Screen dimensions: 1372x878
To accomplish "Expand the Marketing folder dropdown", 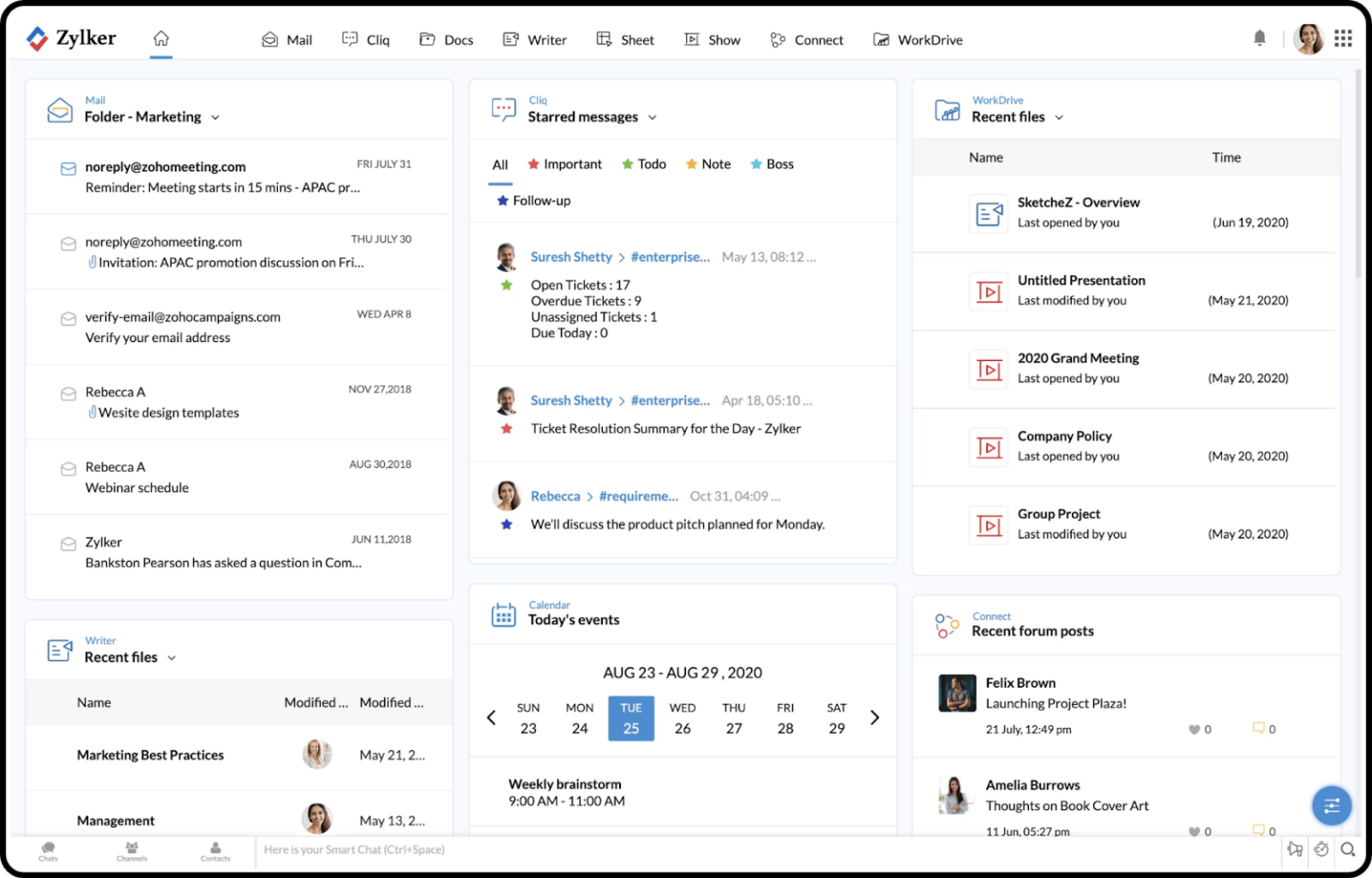I will click(x=215, y=117).
